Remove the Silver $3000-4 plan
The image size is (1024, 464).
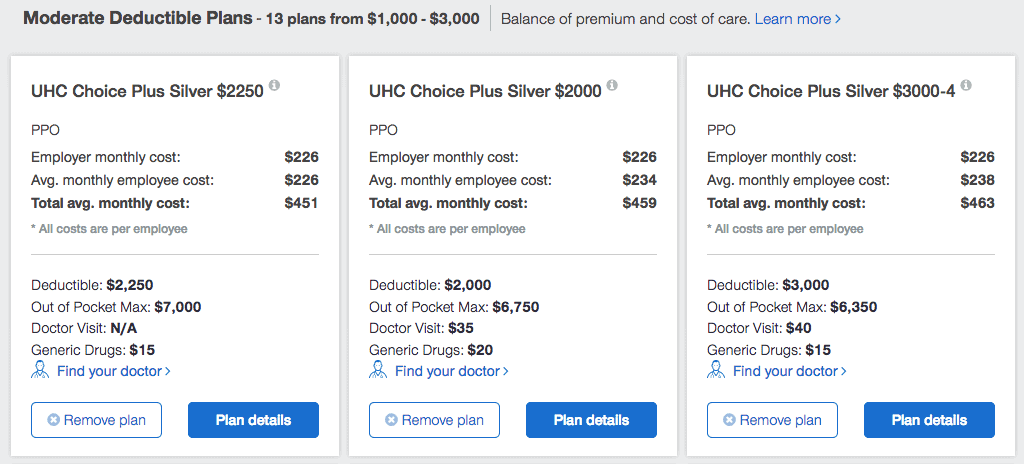(773, 420)
